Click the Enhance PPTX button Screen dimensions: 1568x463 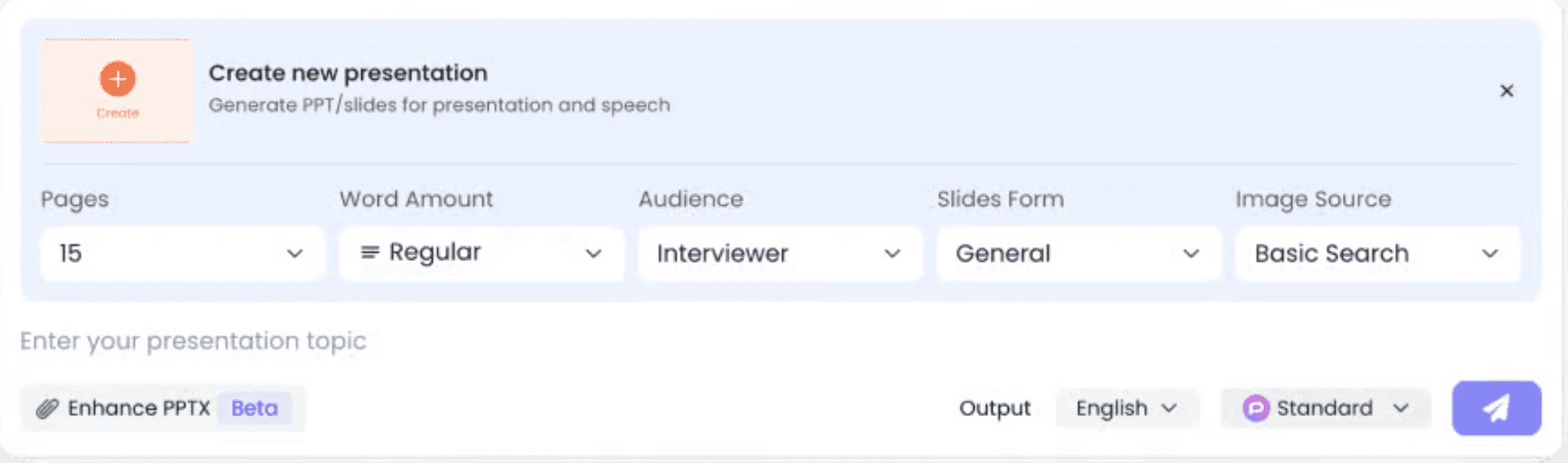click(x=138, y=408)
